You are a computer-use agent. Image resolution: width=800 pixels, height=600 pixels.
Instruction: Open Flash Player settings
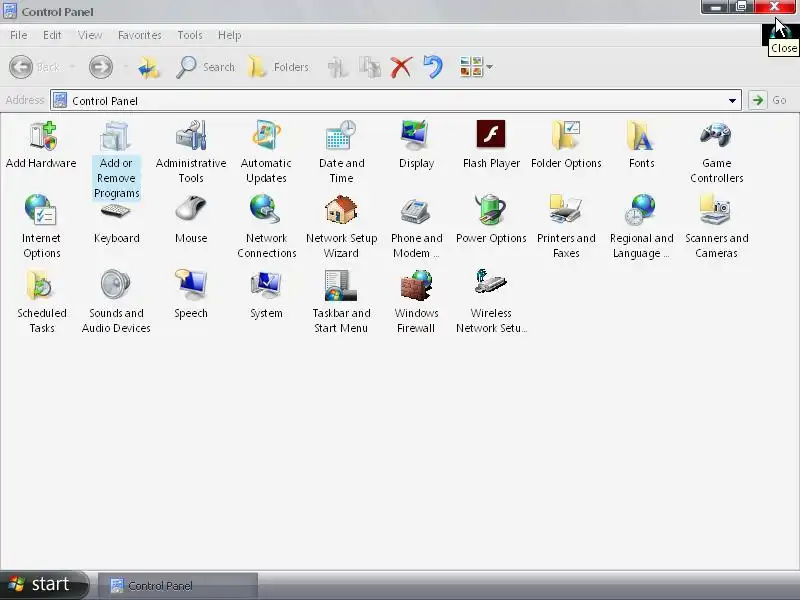491,145
